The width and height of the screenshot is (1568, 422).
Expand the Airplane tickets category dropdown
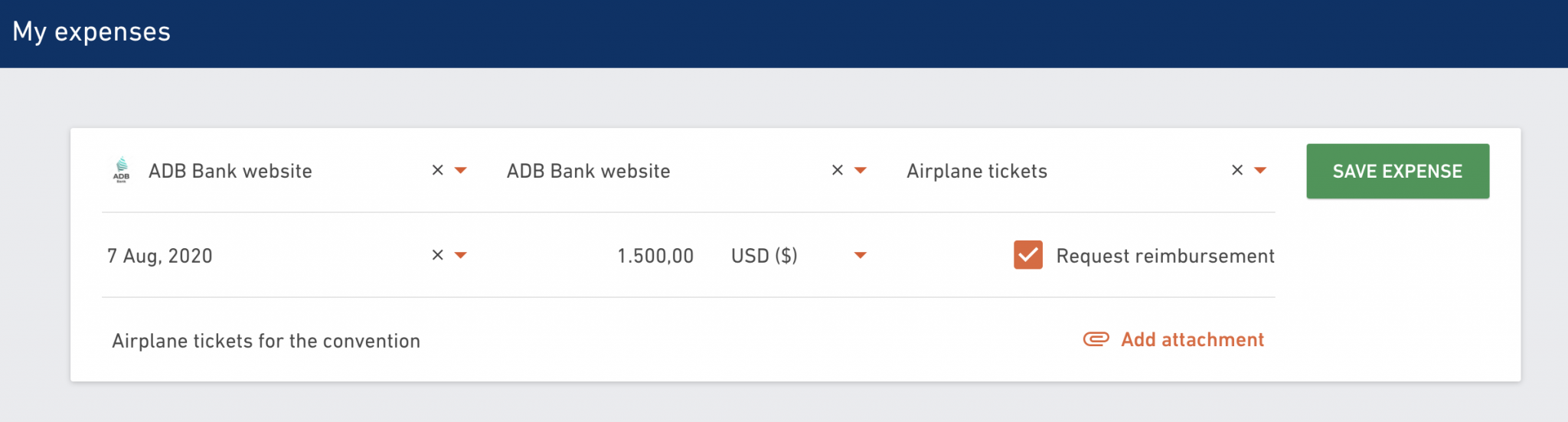pyautogui.click(x=1260, y=171)
